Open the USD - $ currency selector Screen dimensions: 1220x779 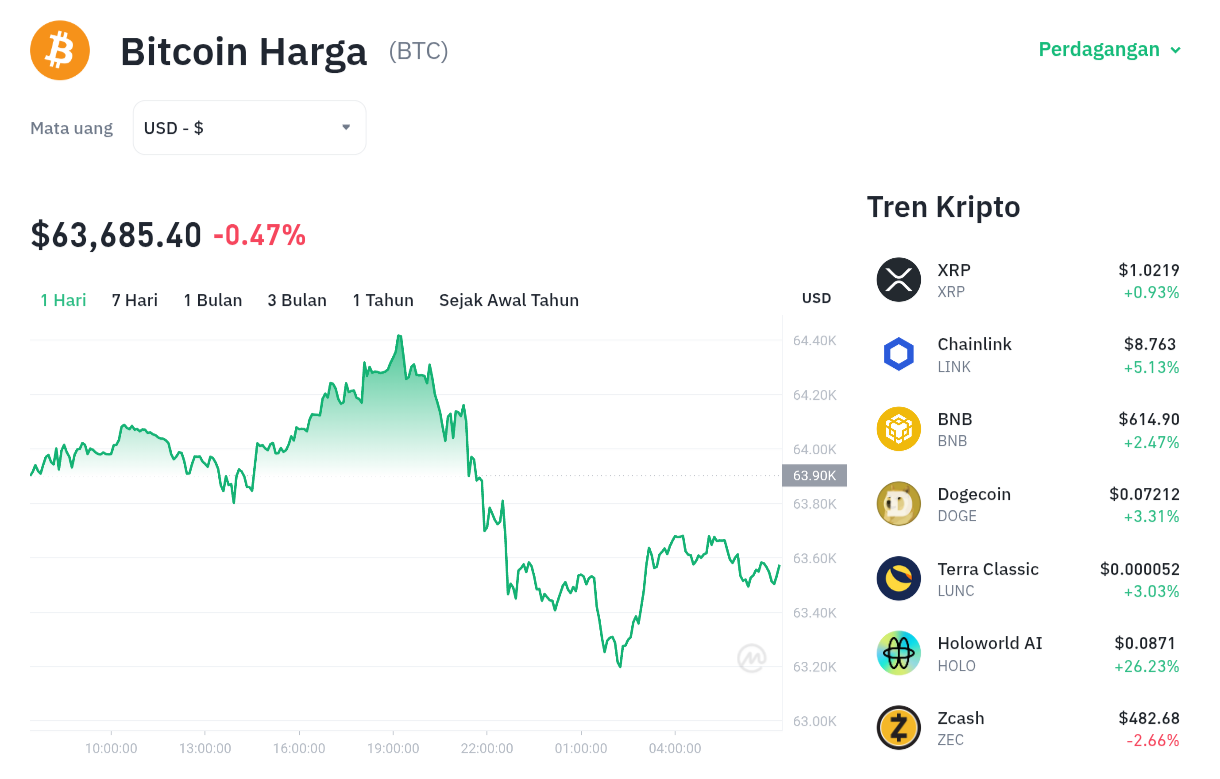click(249, 128)
